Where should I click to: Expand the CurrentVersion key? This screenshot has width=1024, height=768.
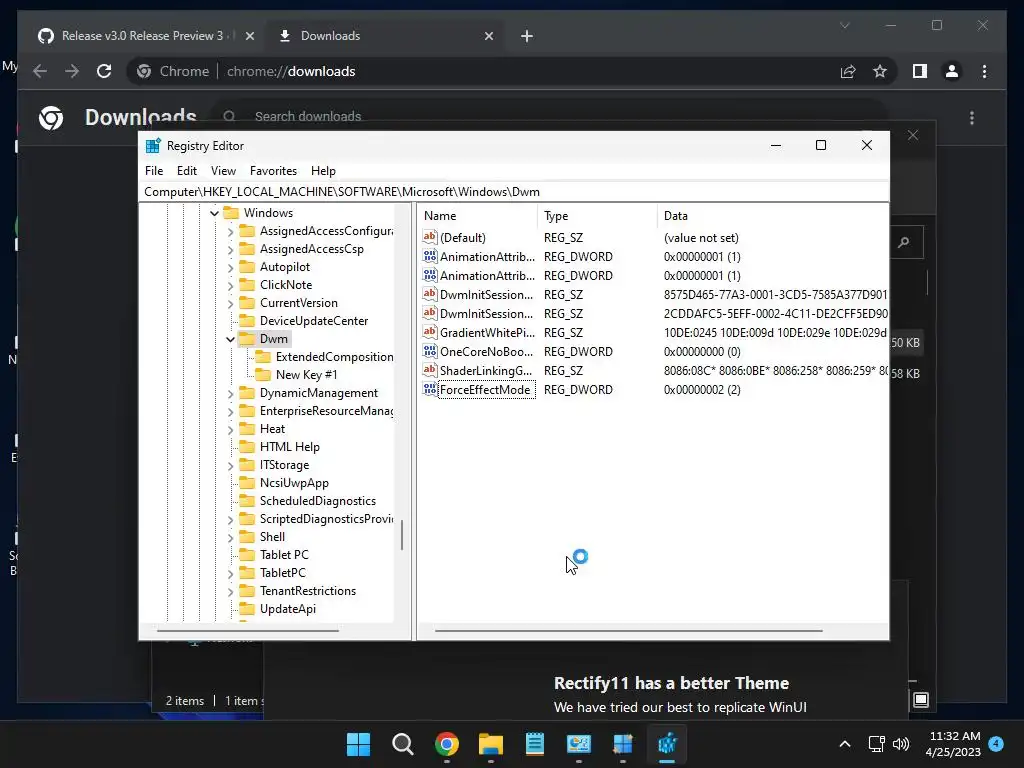(x=230, y=303)
